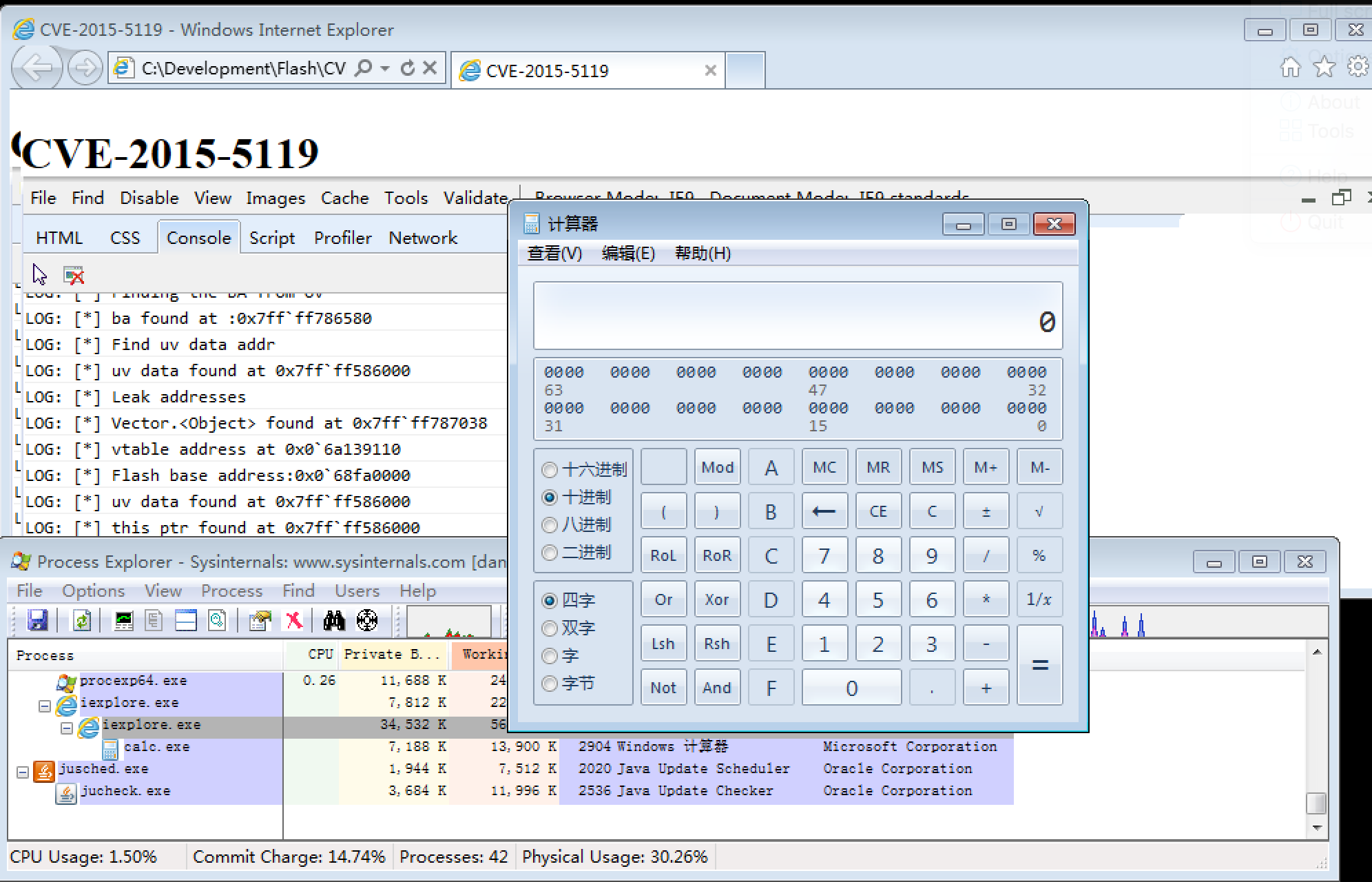Click the Private B... column header

(393, 655)
